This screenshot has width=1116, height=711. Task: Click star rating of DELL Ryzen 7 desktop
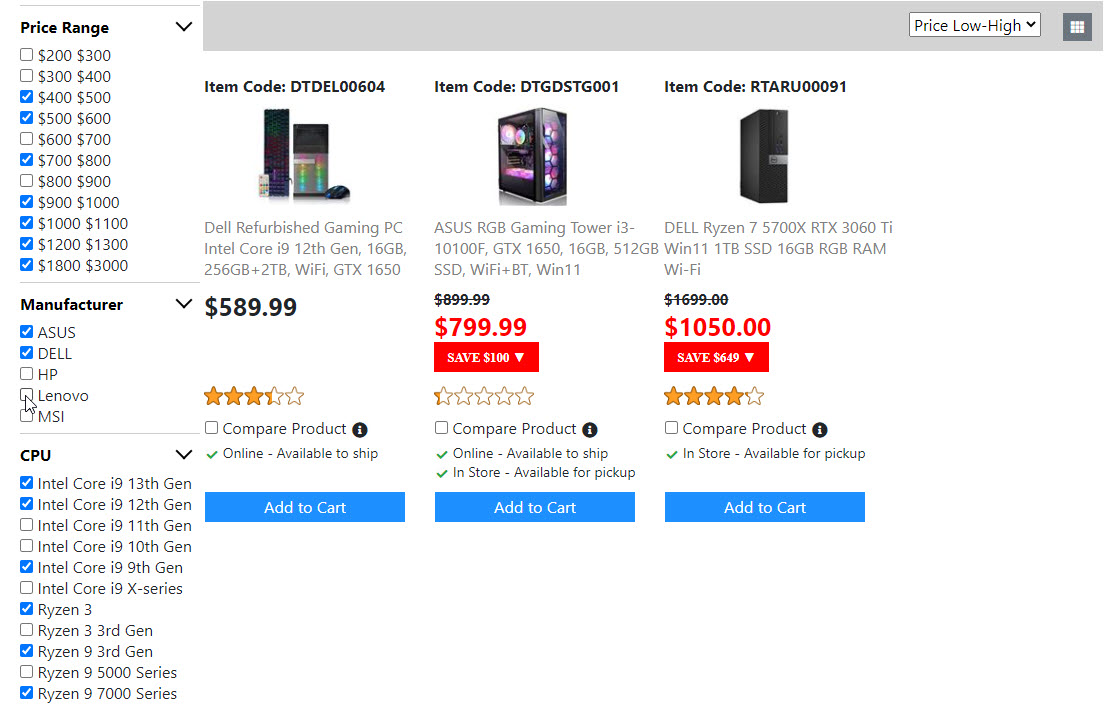click(x=714, y=397)
